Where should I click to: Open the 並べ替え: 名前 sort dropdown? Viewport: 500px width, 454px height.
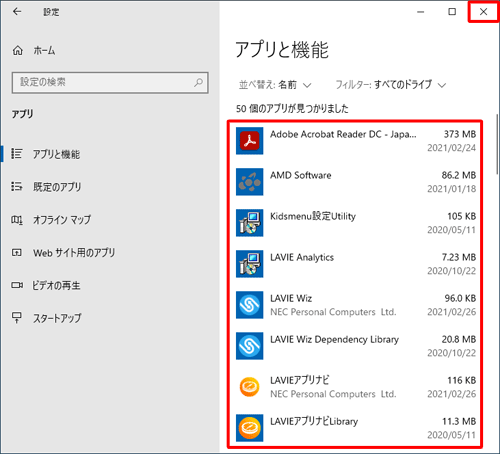275,85
